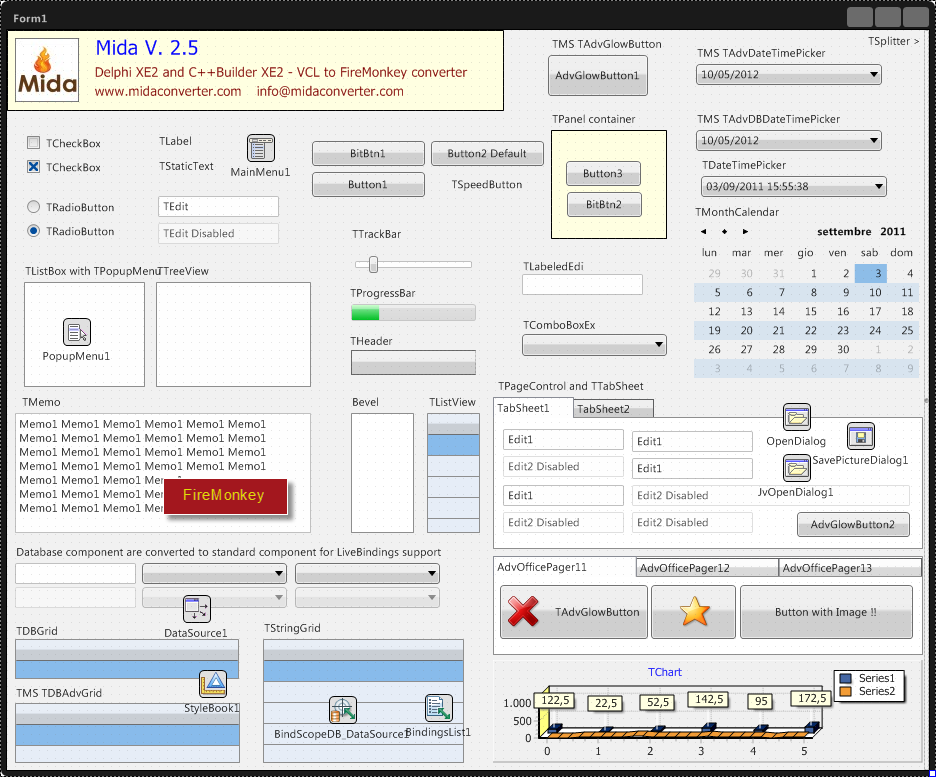Click the StyleBook1 icon

212,683
